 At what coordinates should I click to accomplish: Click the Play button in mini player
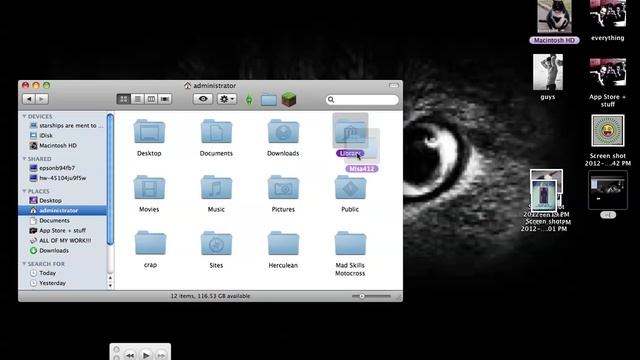click(x=146, y=356)
